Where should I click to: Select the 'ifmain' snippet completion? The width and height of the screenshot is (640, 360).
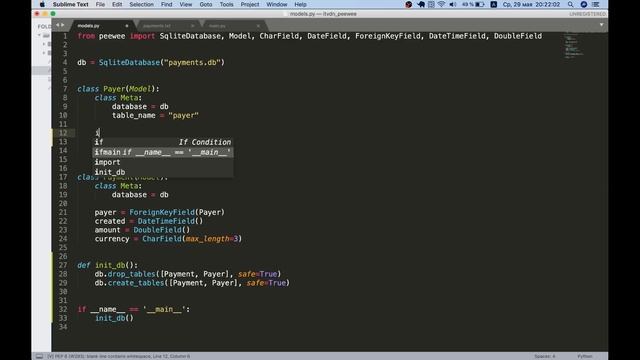coord(163,152)
